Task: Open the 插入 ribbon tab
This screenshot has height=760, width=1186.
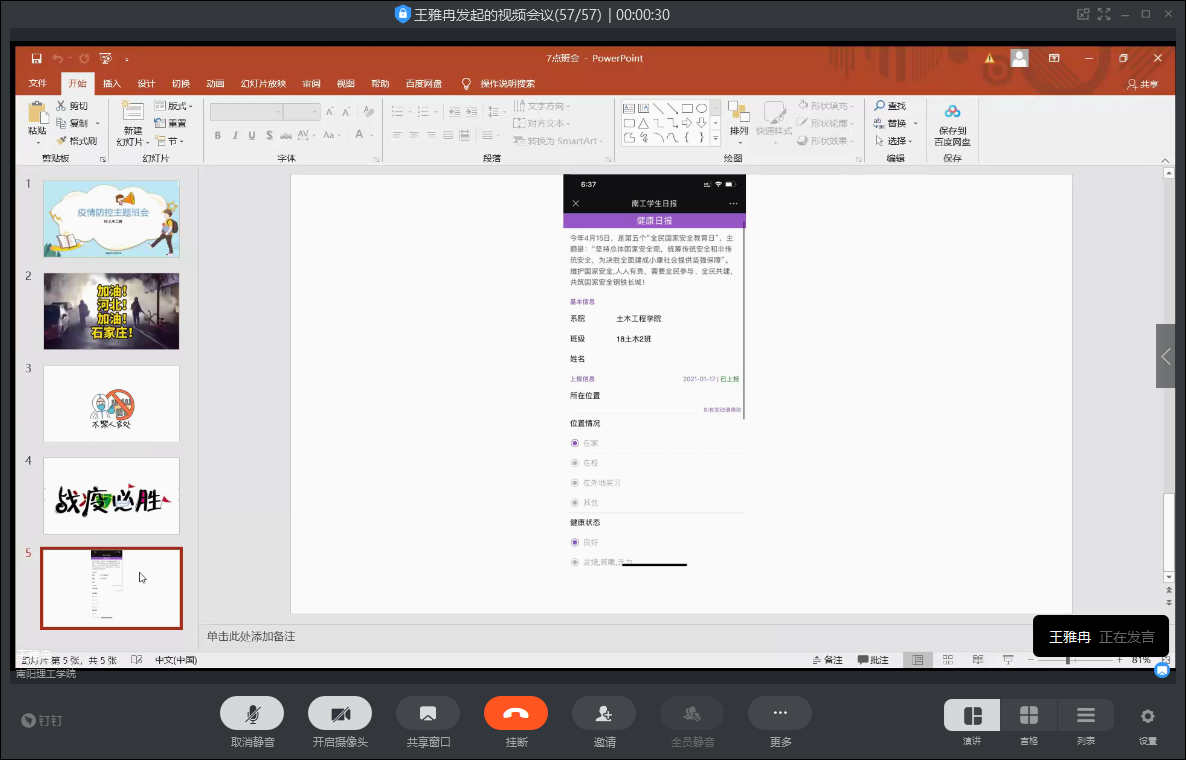Action: 112,84
